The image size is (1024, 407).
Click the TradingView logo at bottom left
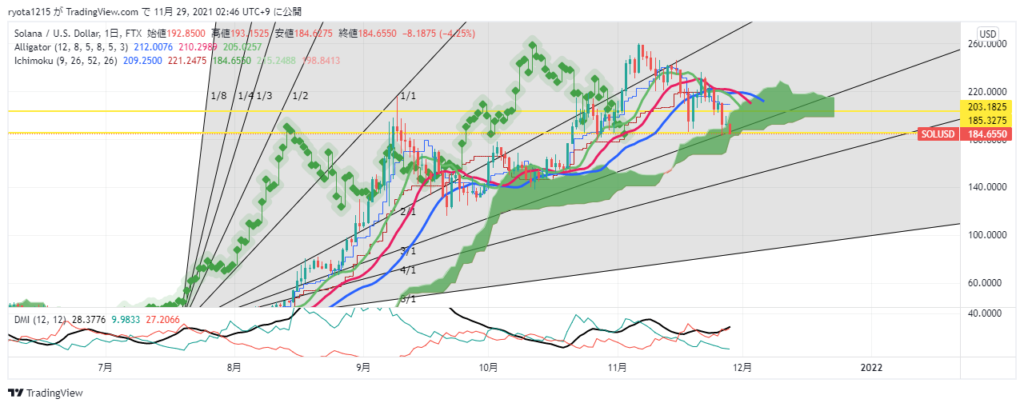[x=46, y=394]
